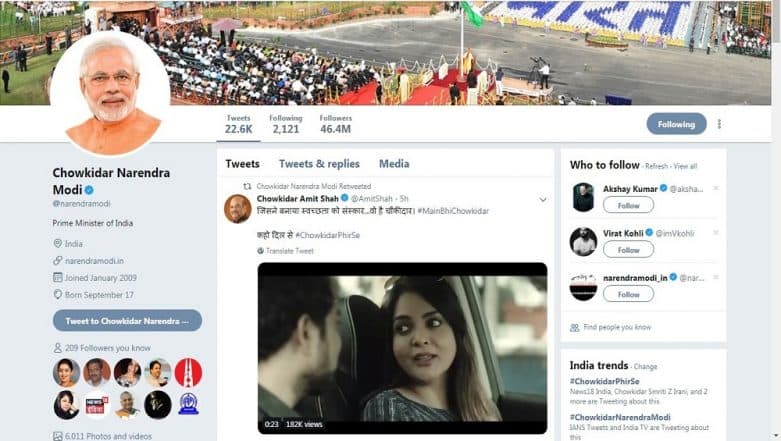Click the people icon beside Find people you know
Screen dimensions: 781x441
click(574, 327)
